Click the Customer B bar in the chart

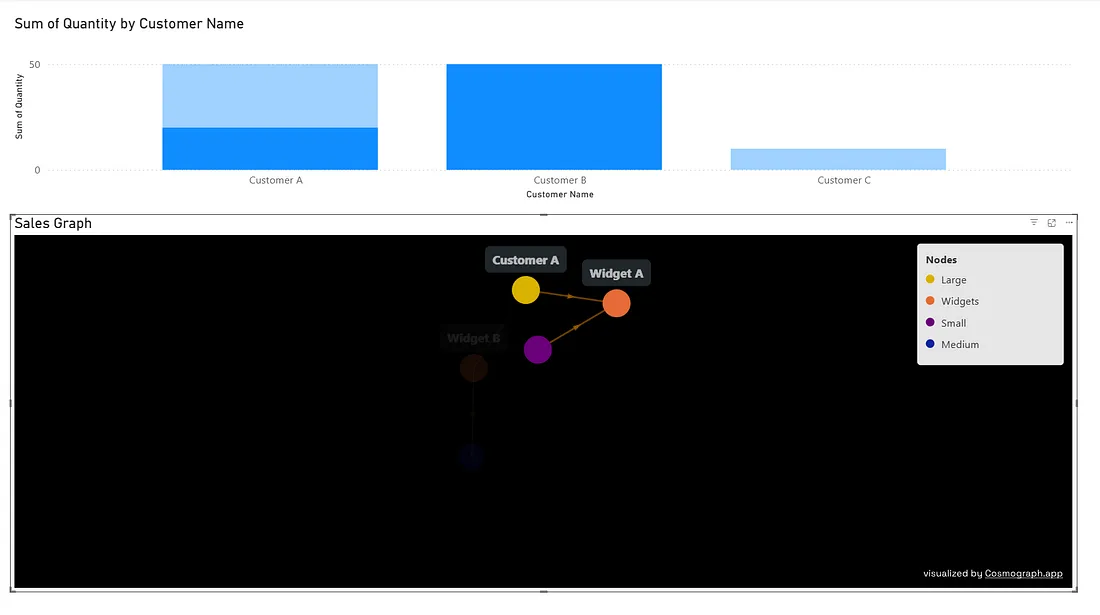coord(554,117)
